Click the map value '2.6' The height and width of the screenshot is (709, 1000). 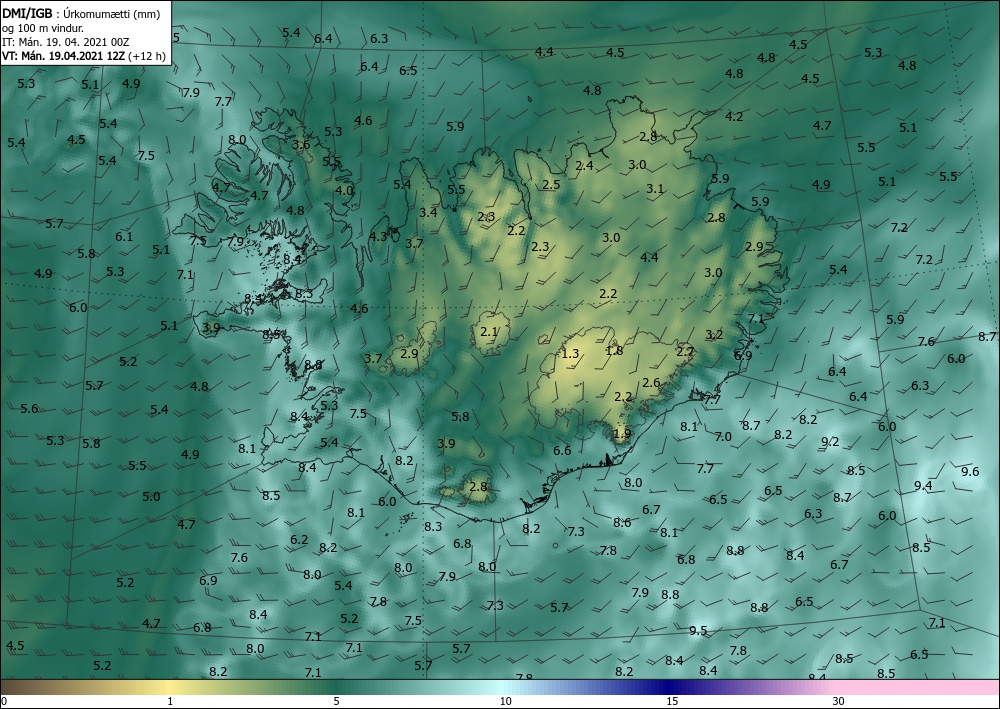pyautogui.click(x=651, y=383)
